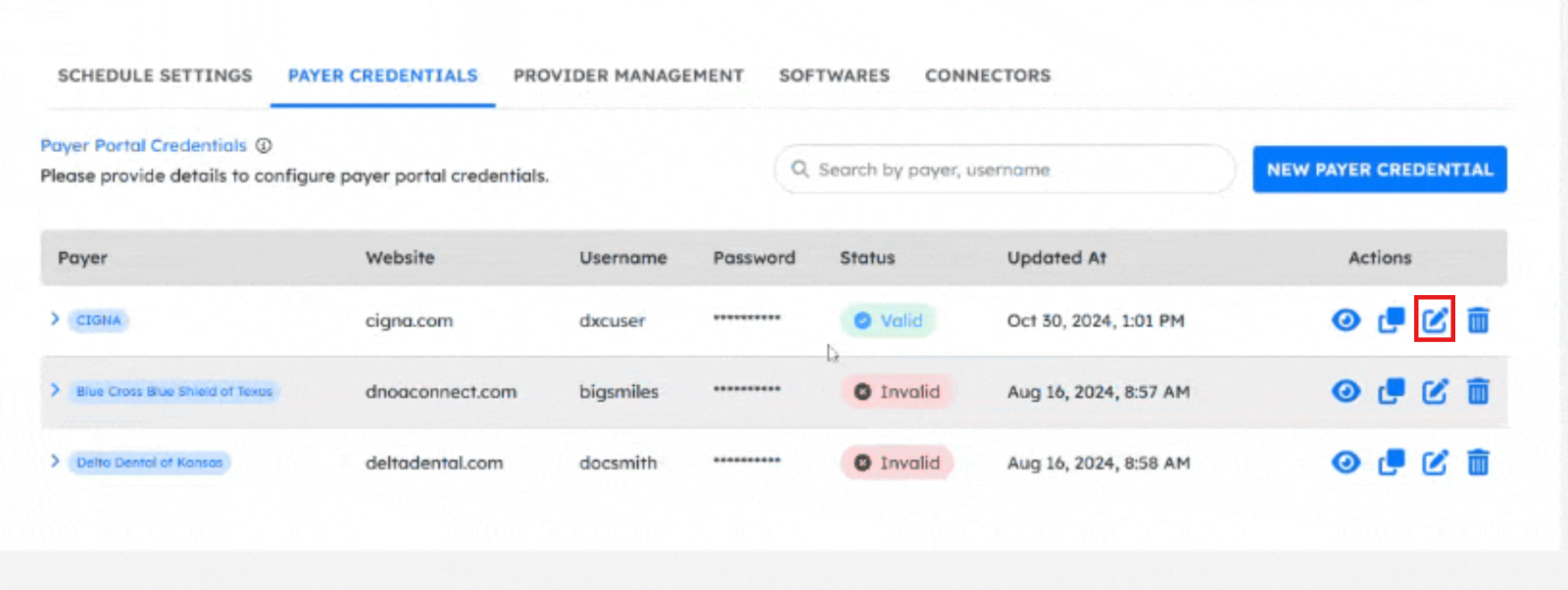This screenshot has height=590, width=1568.
Task: Click the magnifier icon in the search box
Action: tap(800, 169)
